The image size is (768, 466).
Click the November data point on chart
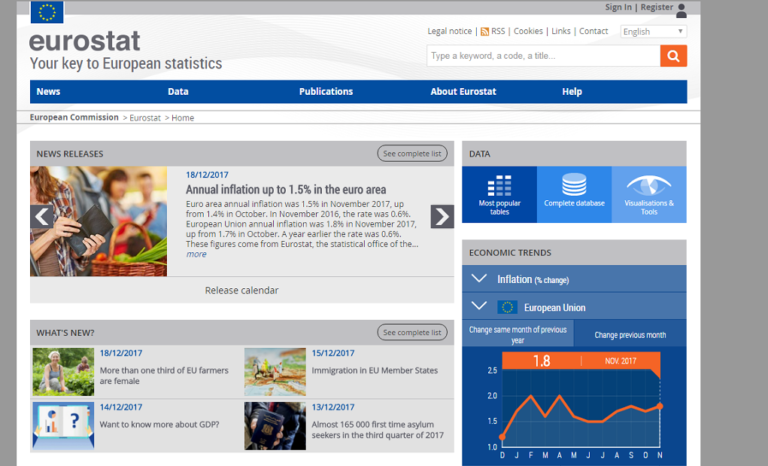click(x=660, y=406)
